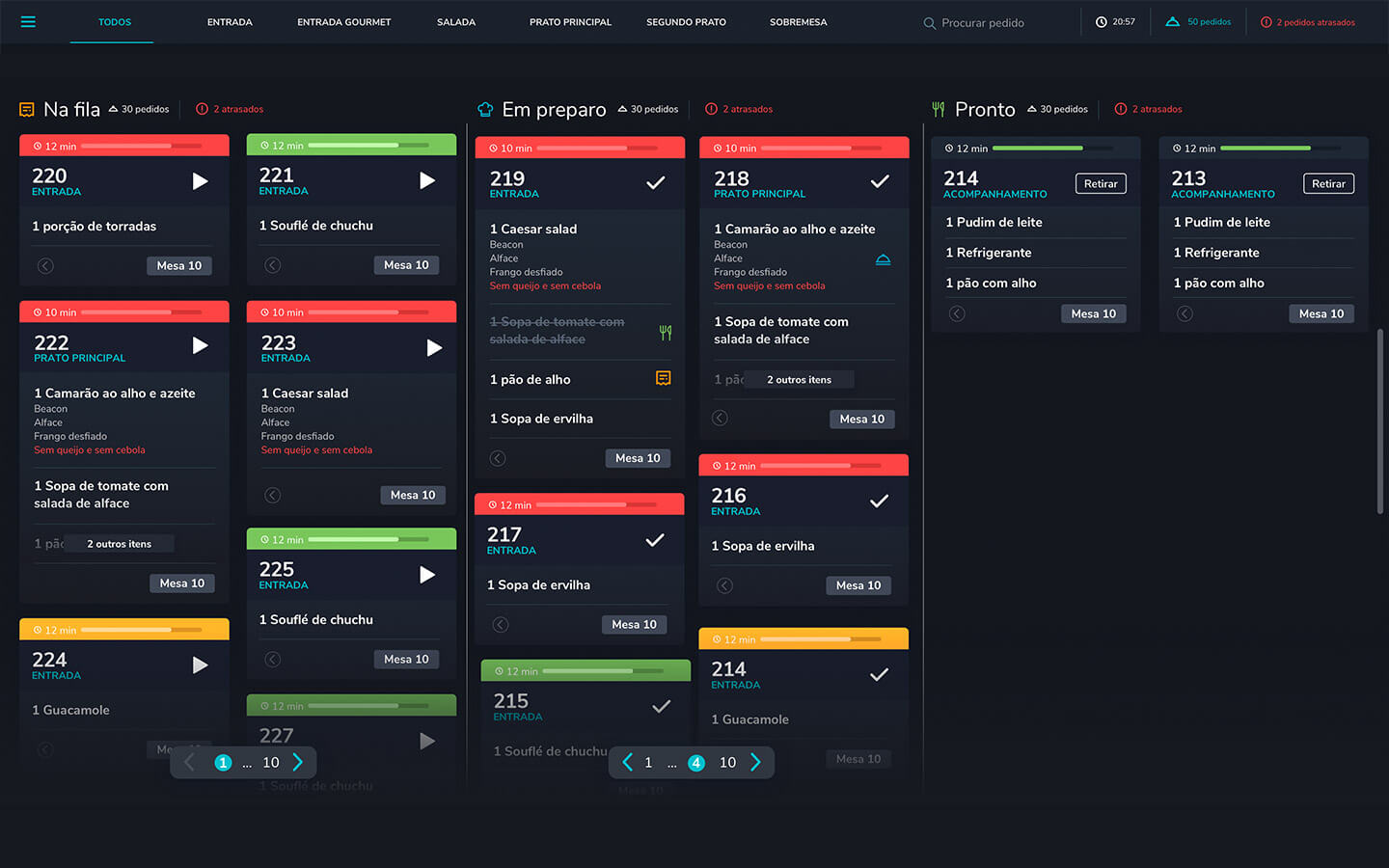
Task: Click Retirar on order 213
Action: (x=1327, y=183)
